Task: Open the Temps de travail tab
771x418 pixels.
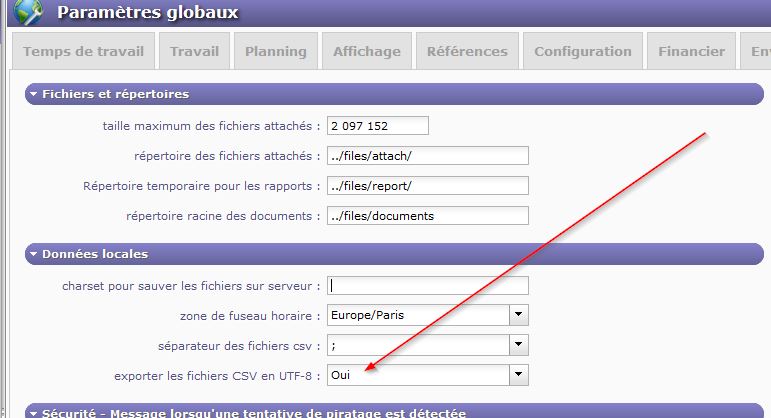Action: [83, 51]
